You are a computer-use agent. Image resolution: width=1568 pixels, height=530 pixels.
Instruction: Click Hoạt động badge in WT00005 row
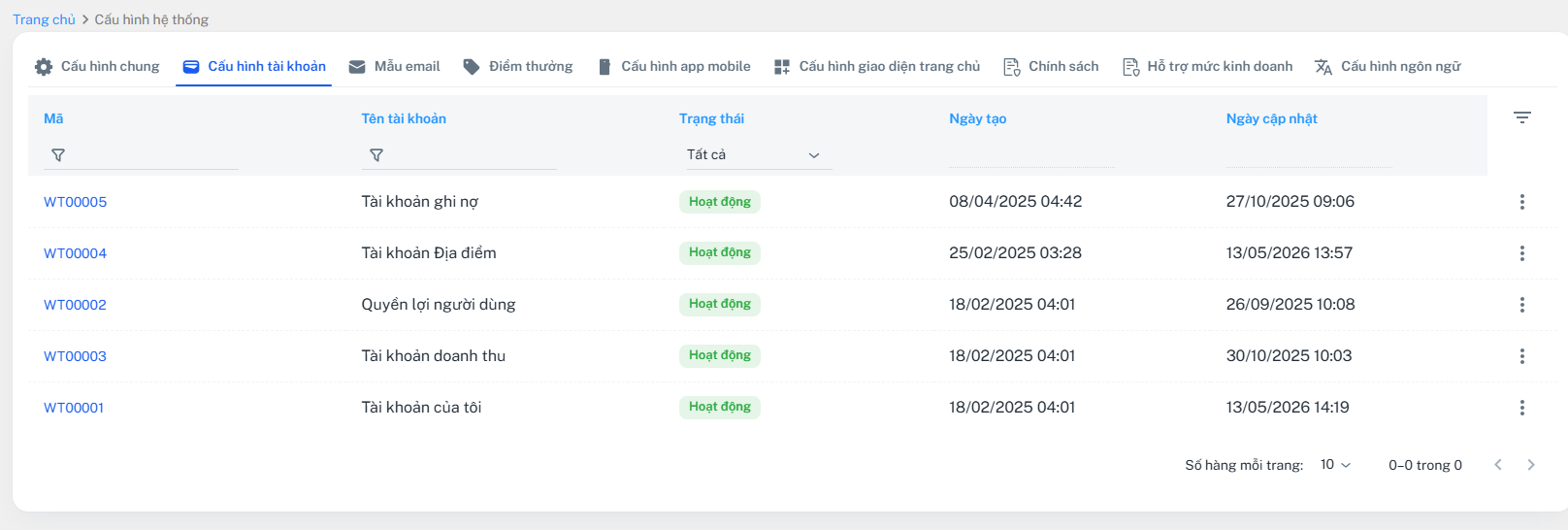(720, 202)
